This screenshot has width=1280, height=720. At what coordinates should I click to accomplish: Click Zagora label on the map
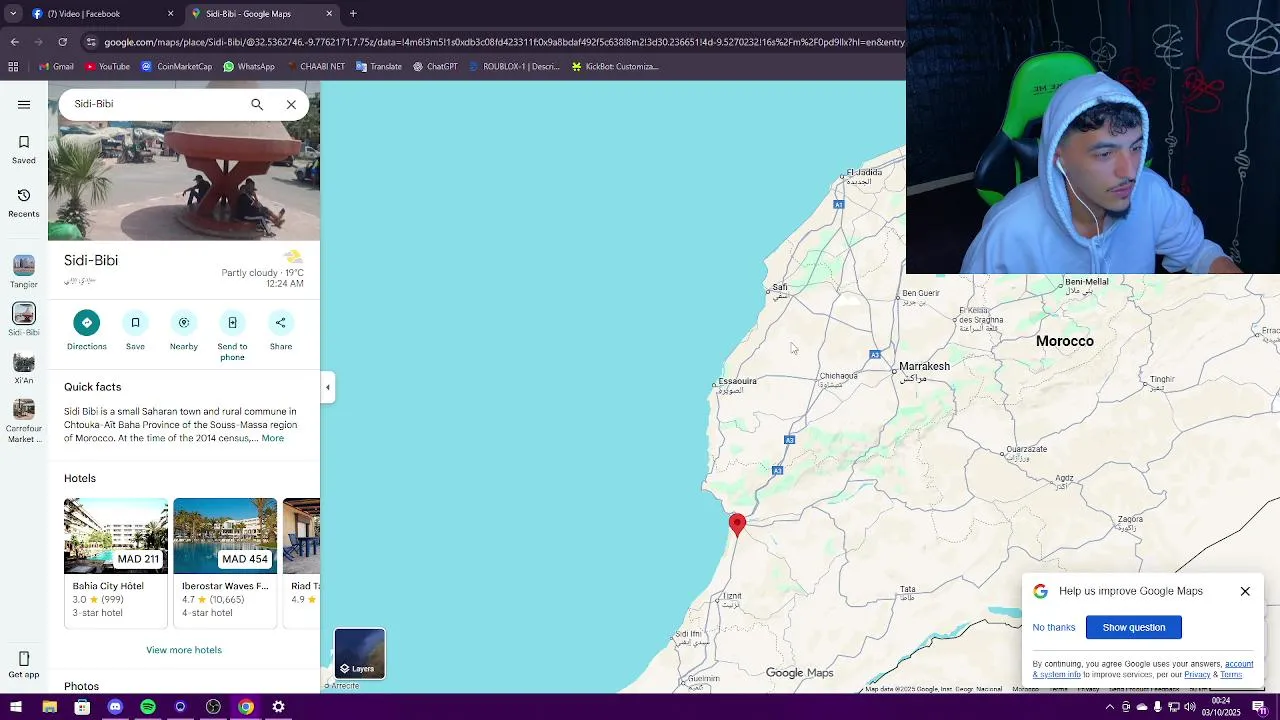point(1130,519)
